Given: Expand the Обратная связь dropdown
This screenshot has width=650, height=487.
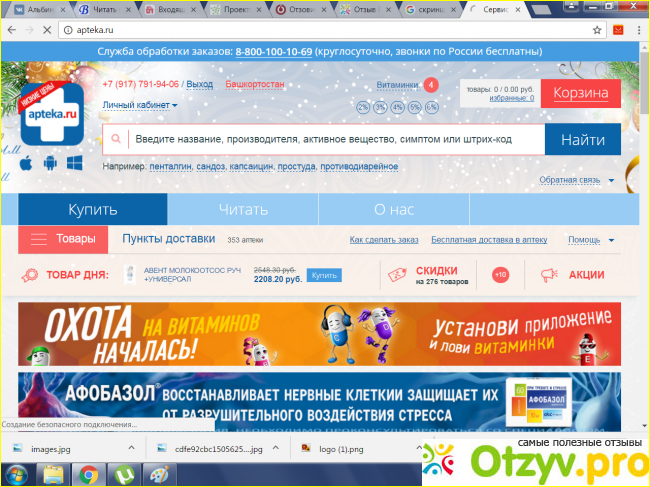Looking at the screenshot, I should pyautogui.click(x=575, y=180).
